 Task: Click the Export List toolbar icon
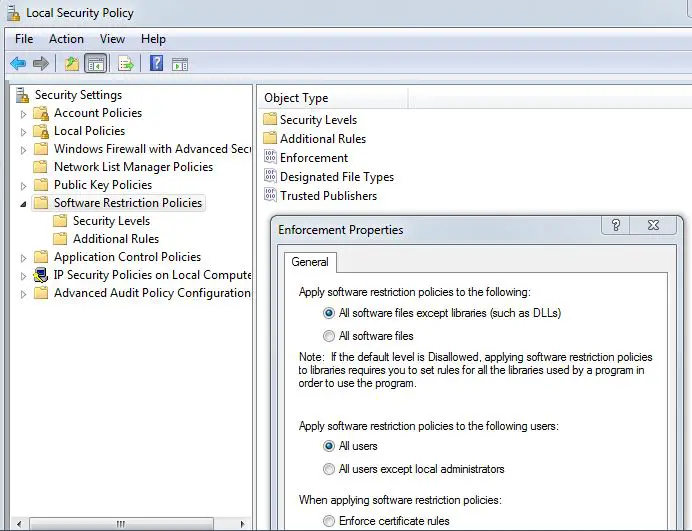point(126,64)
